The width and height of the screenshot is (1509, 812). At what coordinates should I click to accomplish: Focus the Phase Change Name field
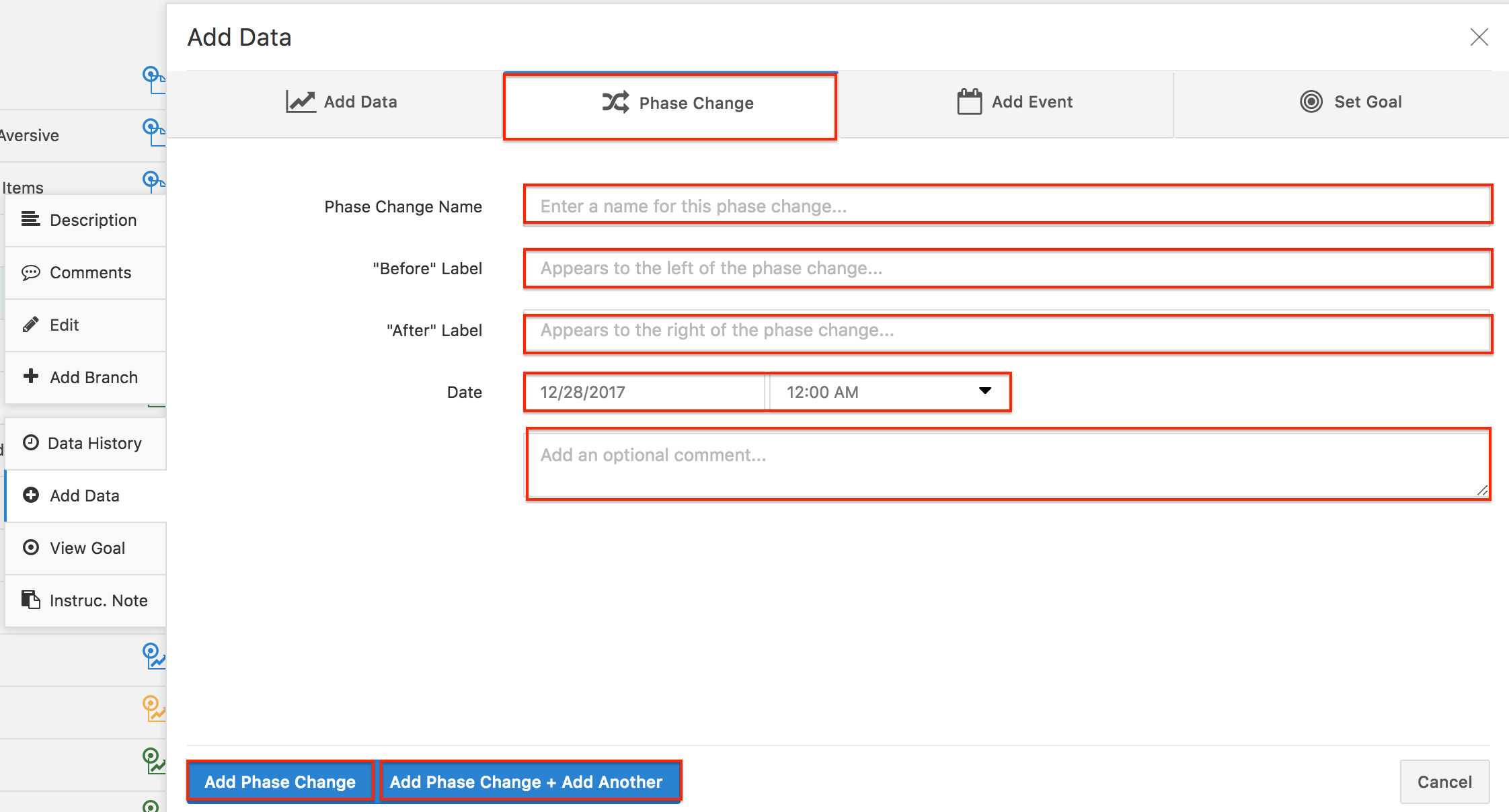coord(1007,205)
